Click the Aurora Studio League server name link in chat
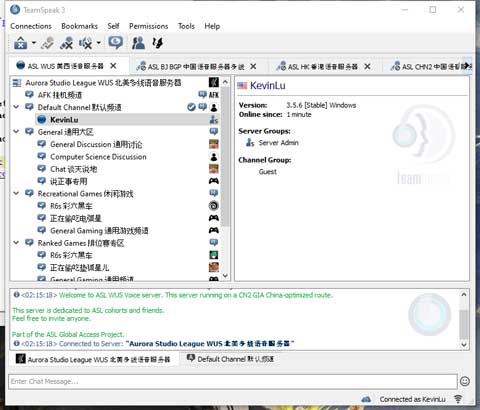 coord(211,344)
